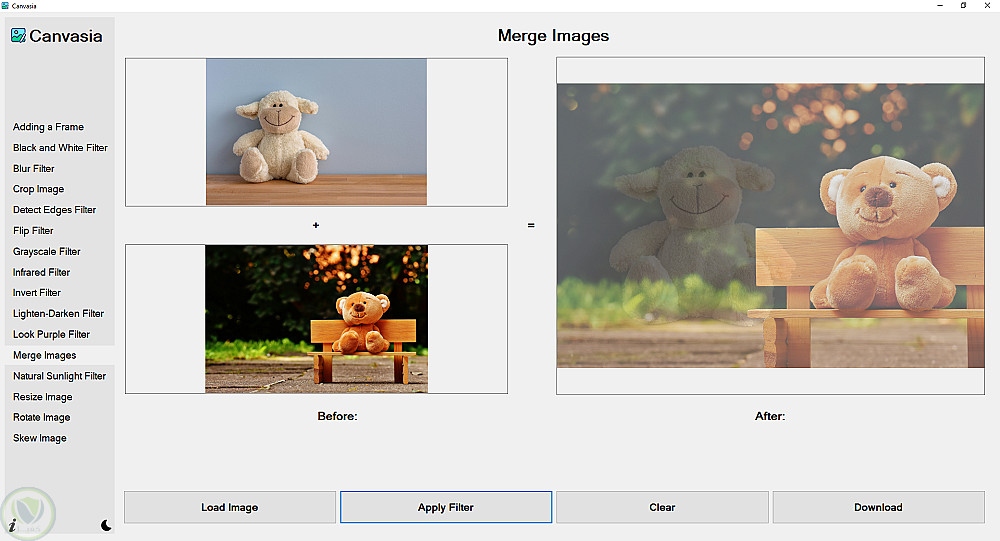Open Natural Sunlight Filter
The height and width of the screenshot is (541, 1000).
point(59,376)
